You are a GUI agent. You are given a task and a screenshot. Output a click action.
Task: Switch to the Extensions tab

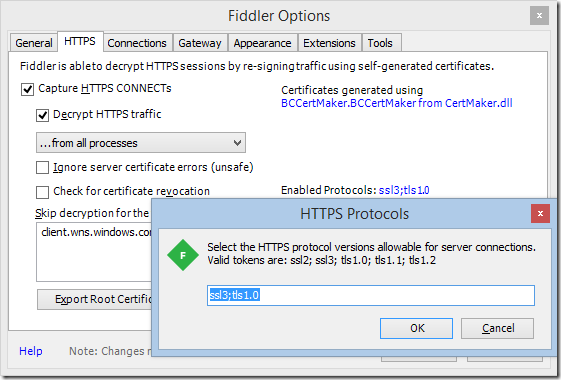(x=330, y=43)
